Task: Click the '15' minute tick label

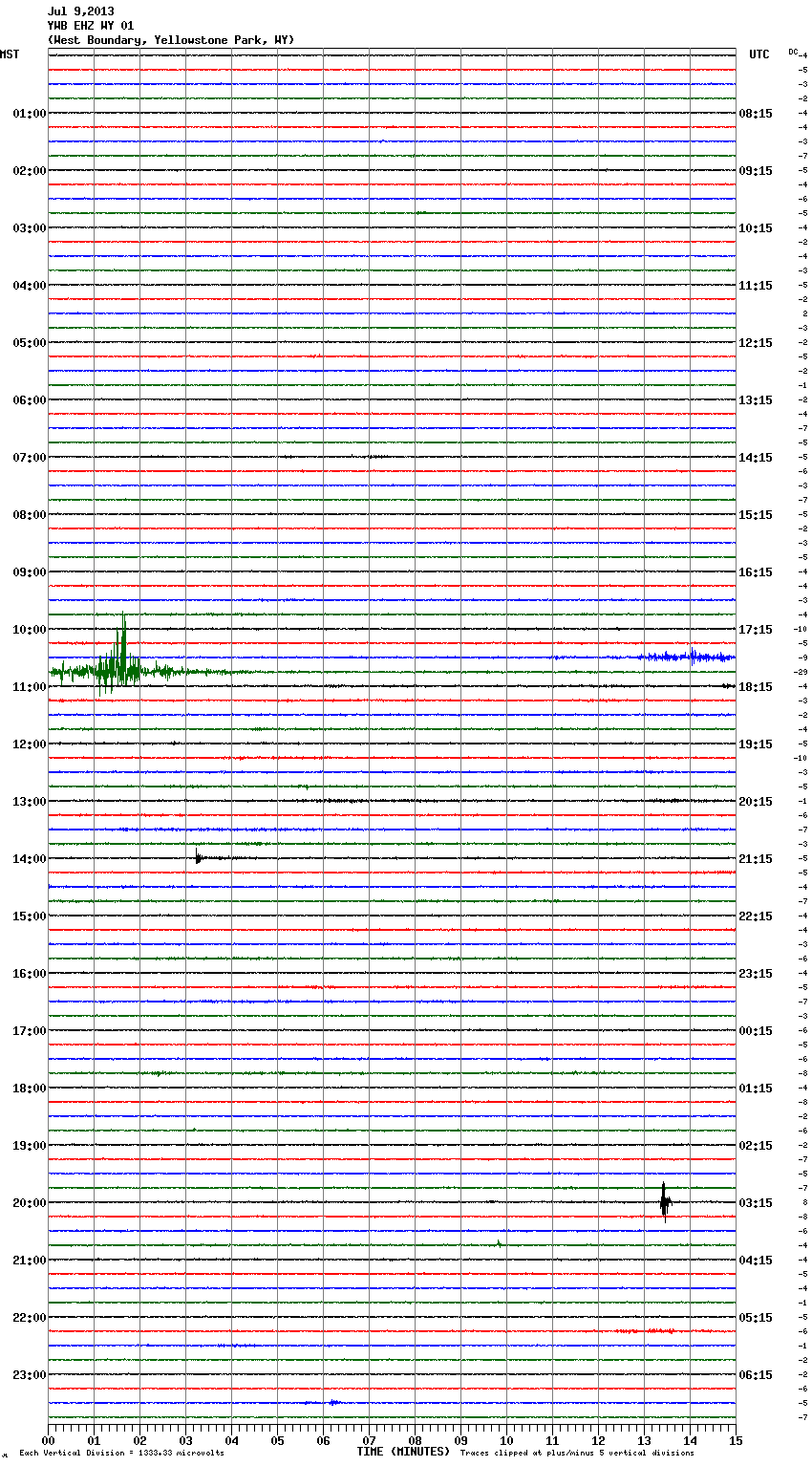Action: pyautogui.click(x=736, y=1440)
